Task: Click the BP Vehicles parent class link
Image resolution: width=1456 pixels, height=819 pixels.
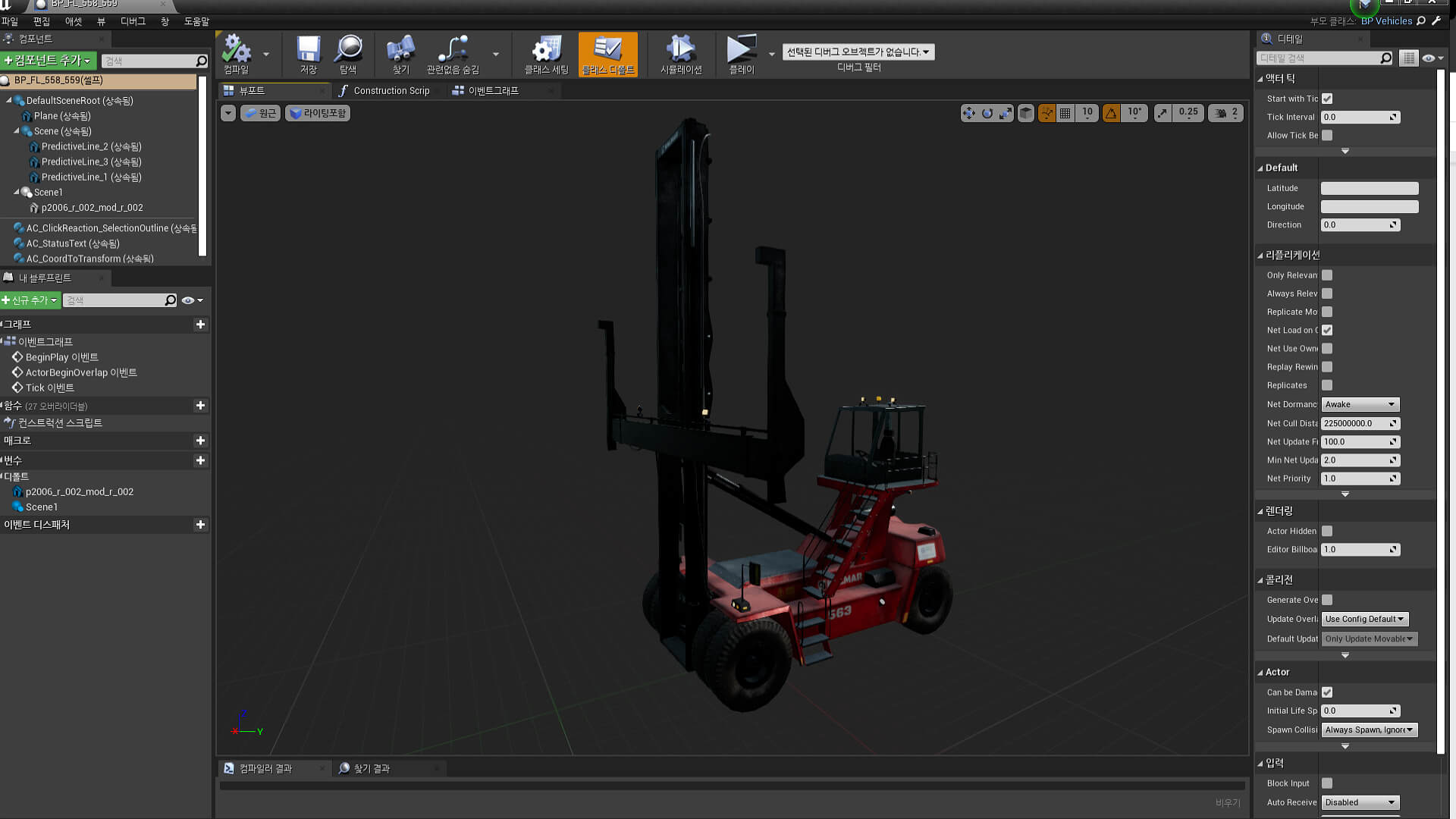Action: [x=1386, y=21]
